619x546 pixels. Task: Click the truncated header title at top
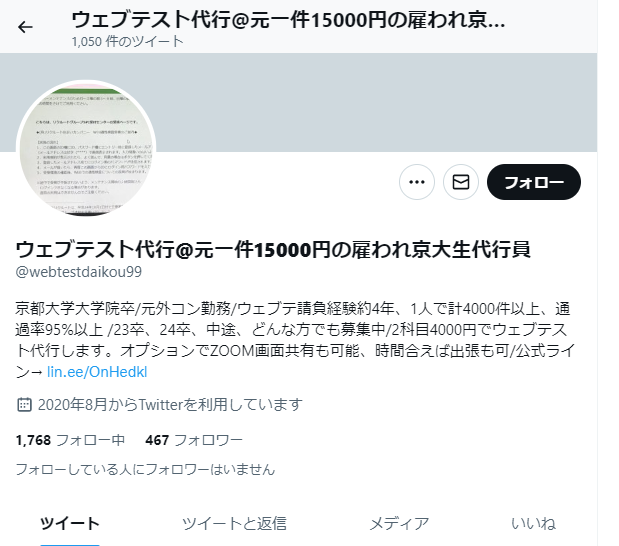point(288,19)
